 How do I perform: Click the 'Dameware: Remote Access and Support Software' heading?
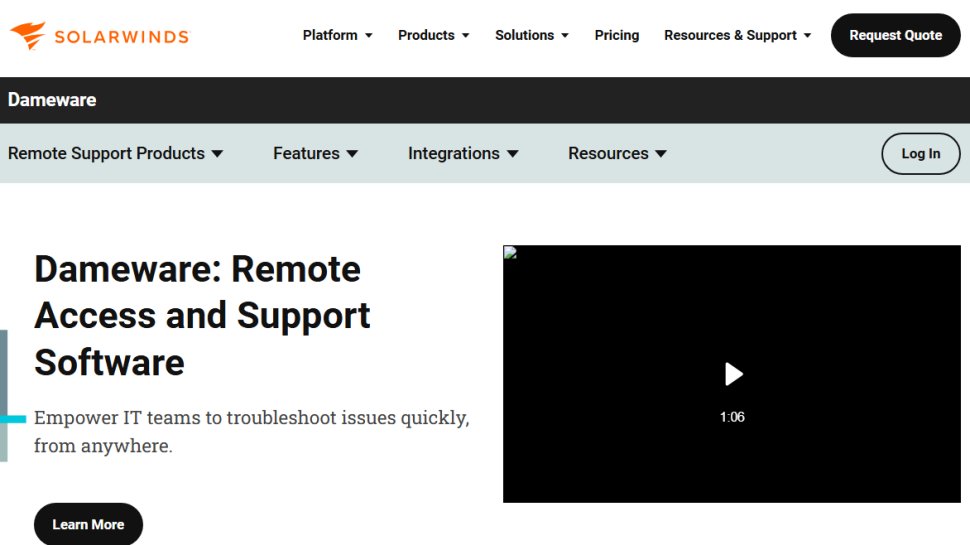pos(202,315)
